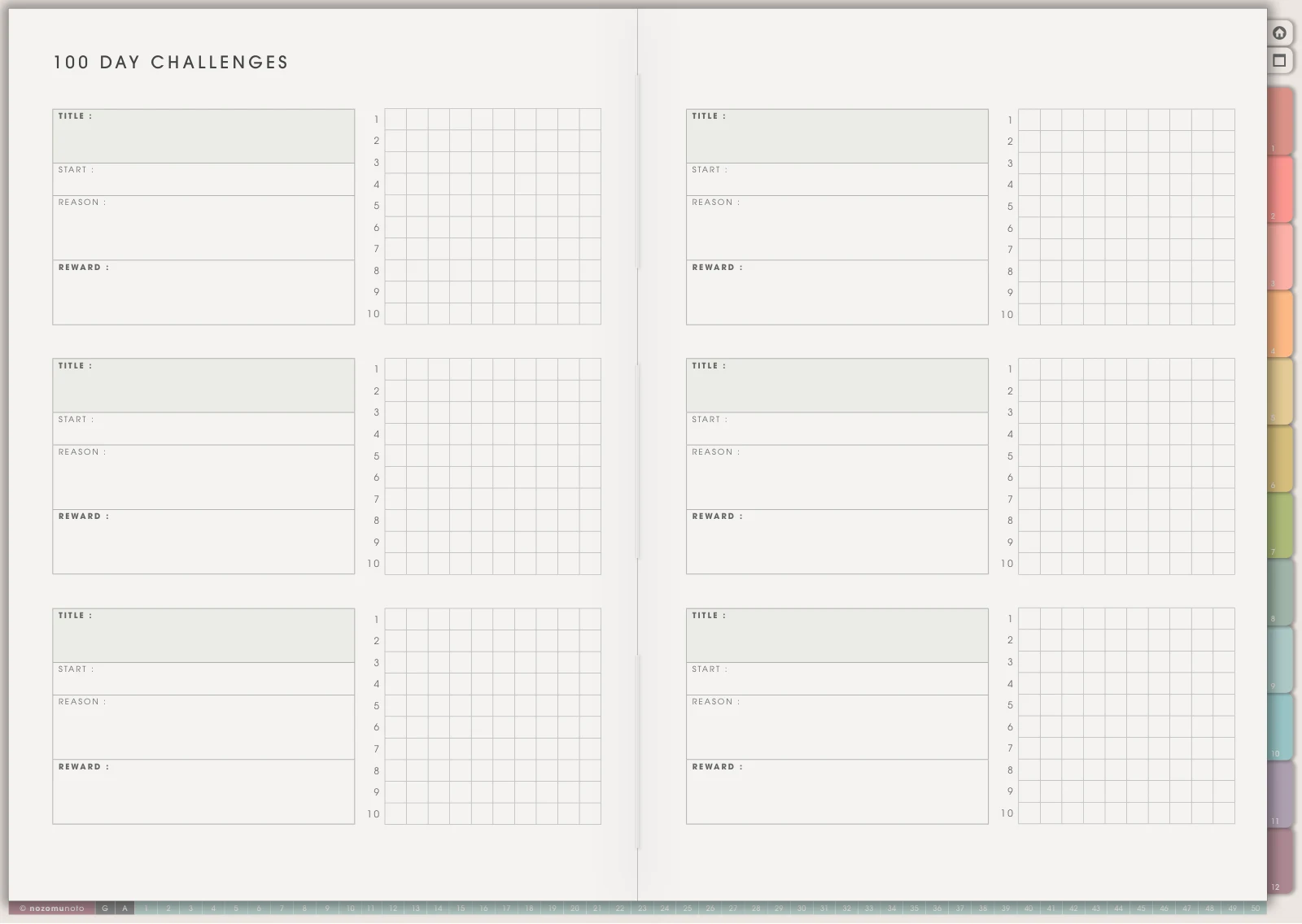Click first cell of top-left tracker row 1
Screen dimensions: 1302x924
tap(395, 120)
